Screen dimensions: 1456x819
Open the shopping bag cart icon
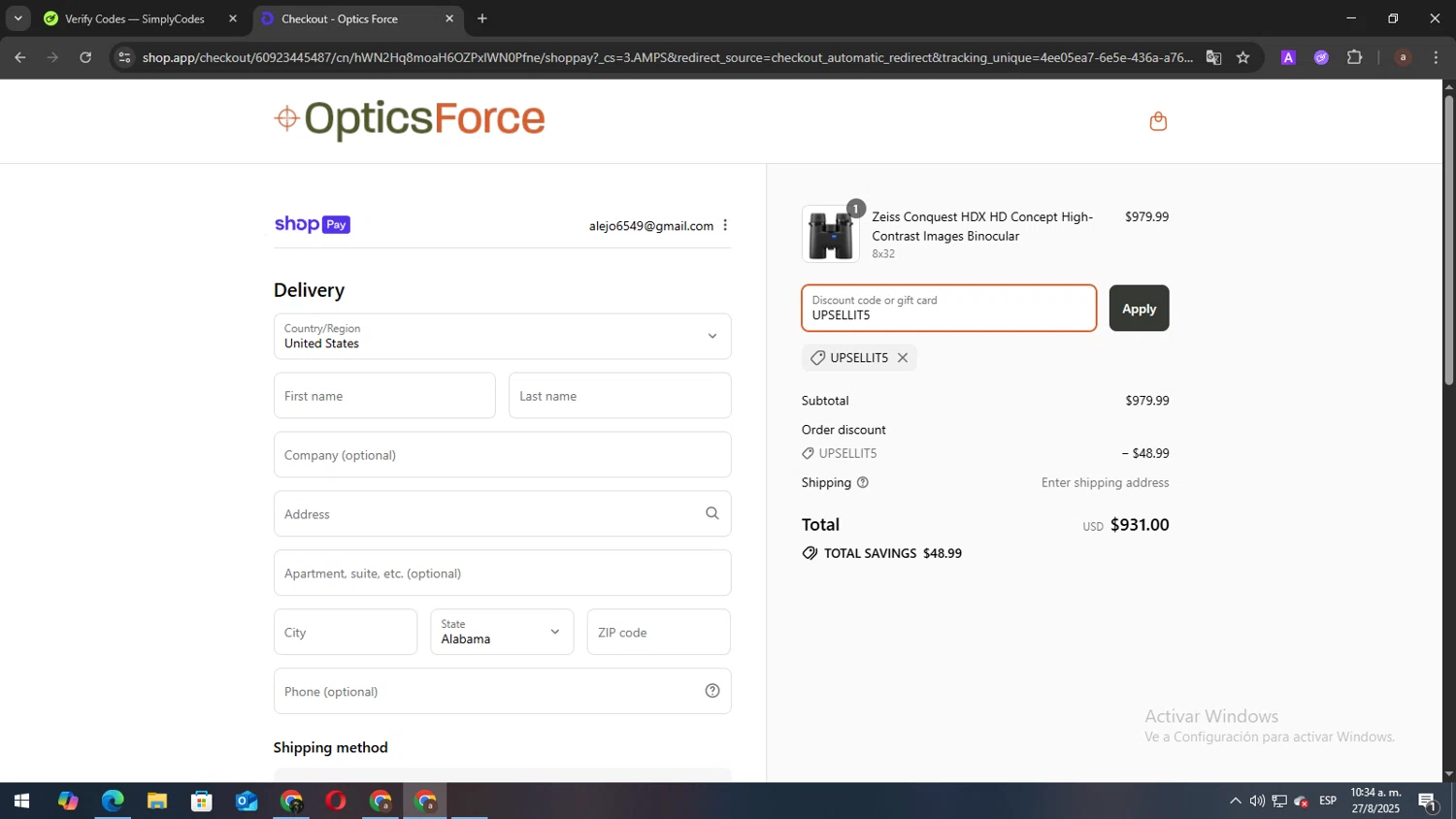click(1157, 121)
